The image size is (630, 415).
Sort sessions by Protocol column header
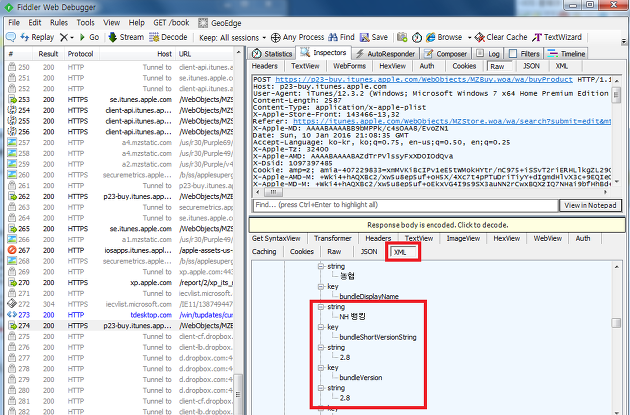point(80,54)
